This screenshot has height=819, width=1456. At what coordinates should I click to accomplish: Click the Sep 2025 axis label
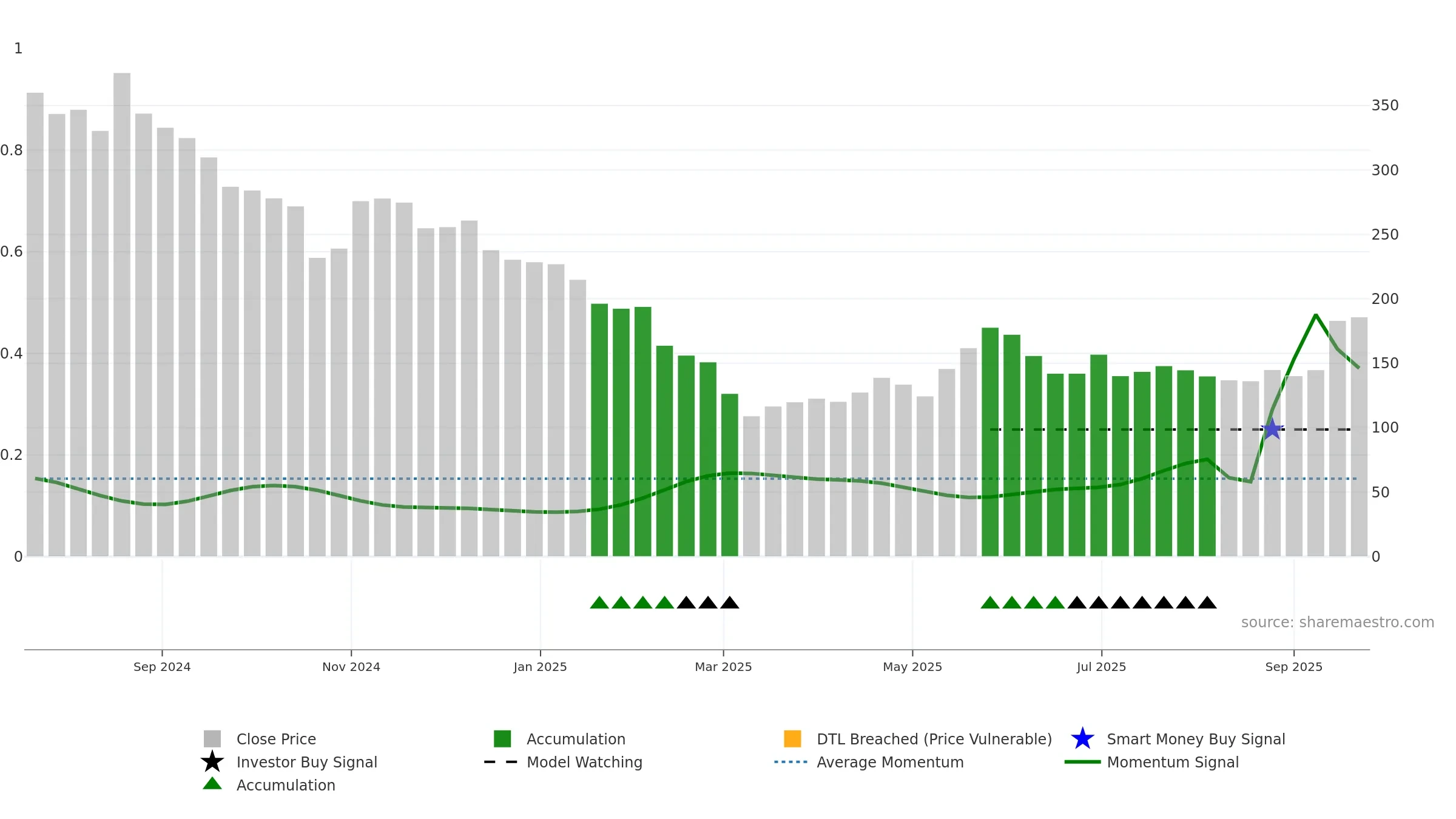1293,667
